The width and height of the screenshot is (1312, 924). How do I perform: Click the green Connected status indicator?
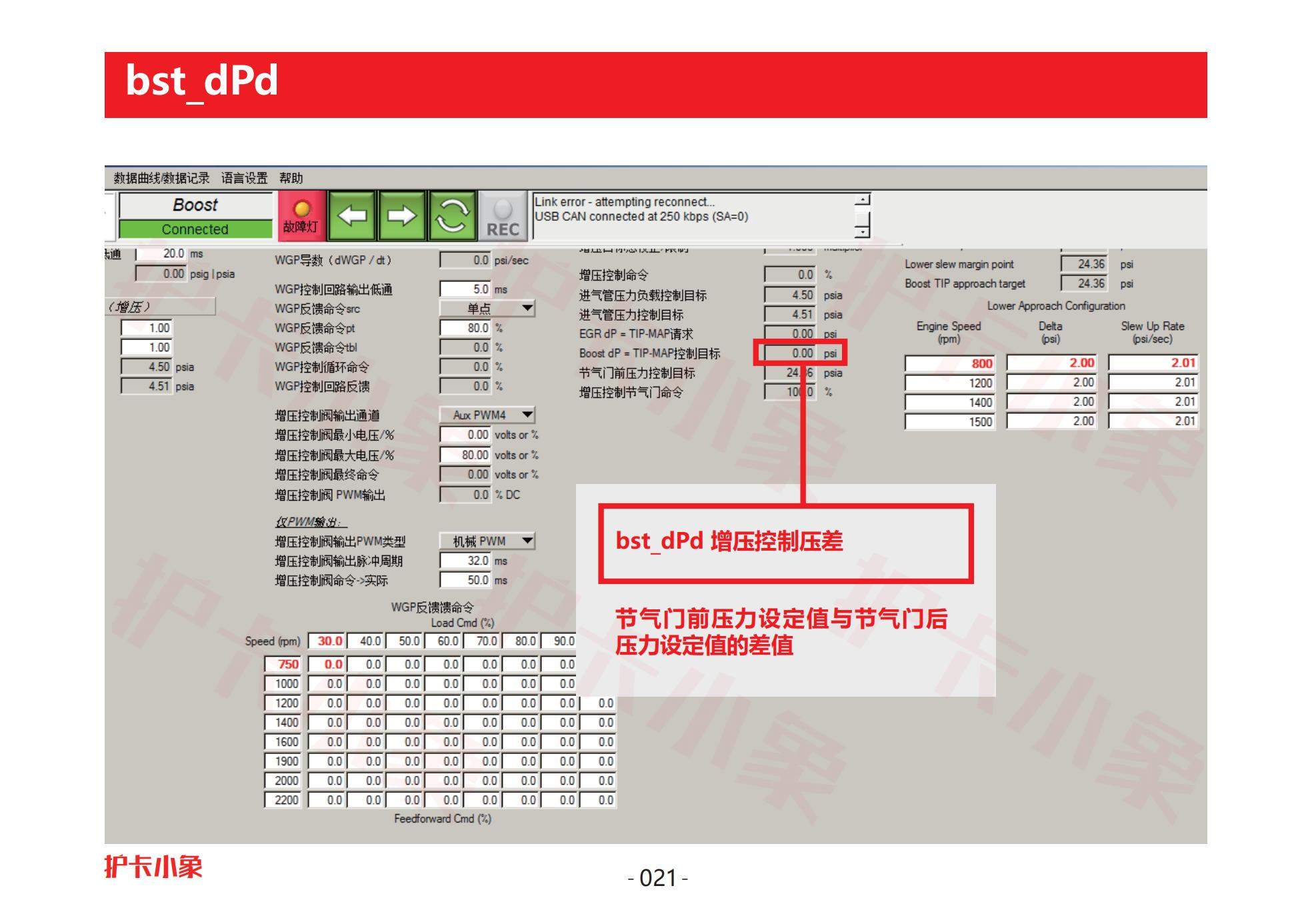pos(195,229)
